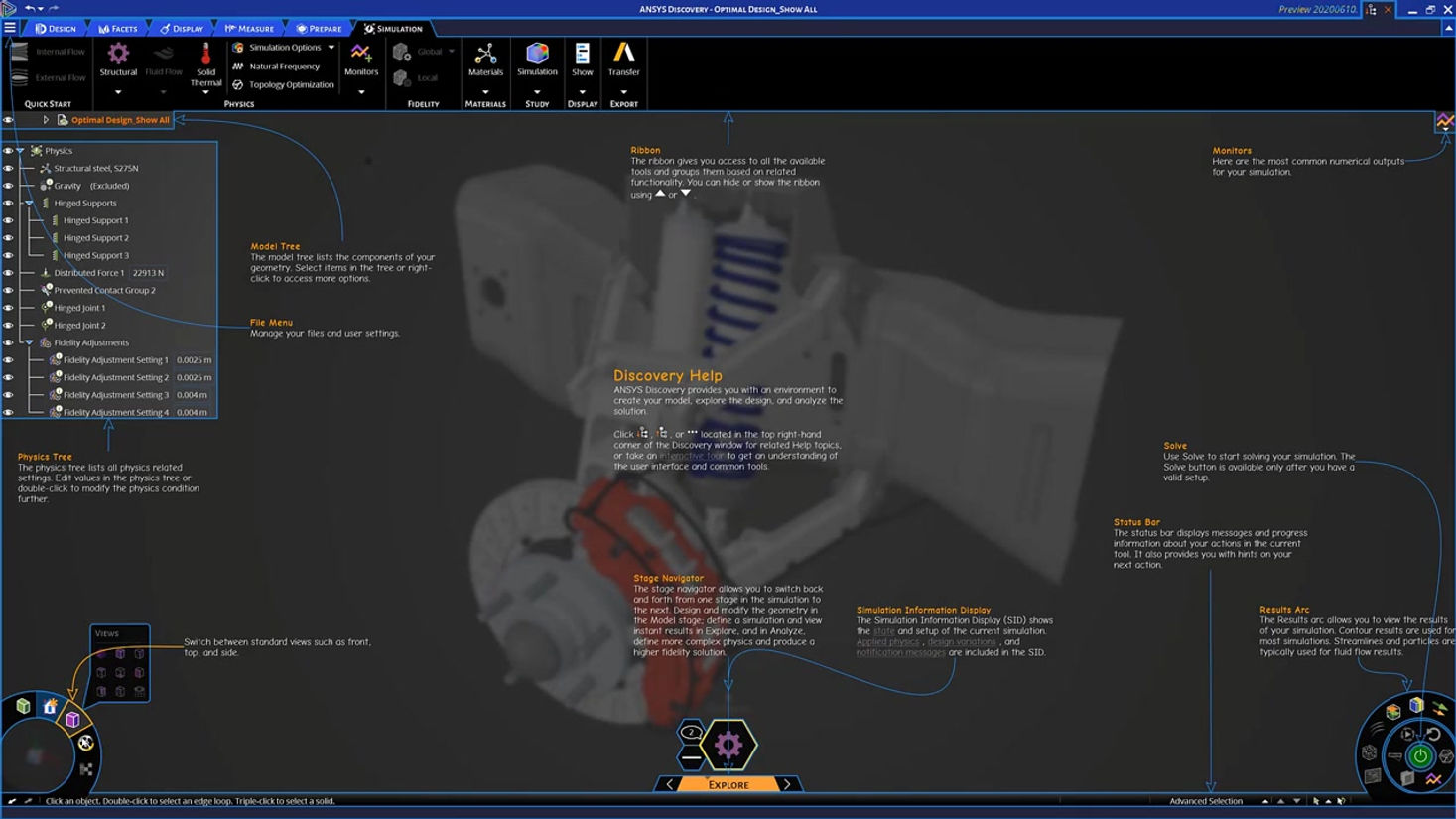The width and height of the screenshot is (1456, 819).
Task: Toggle visibility eye of Physics root node
Action: click(8, 151)
